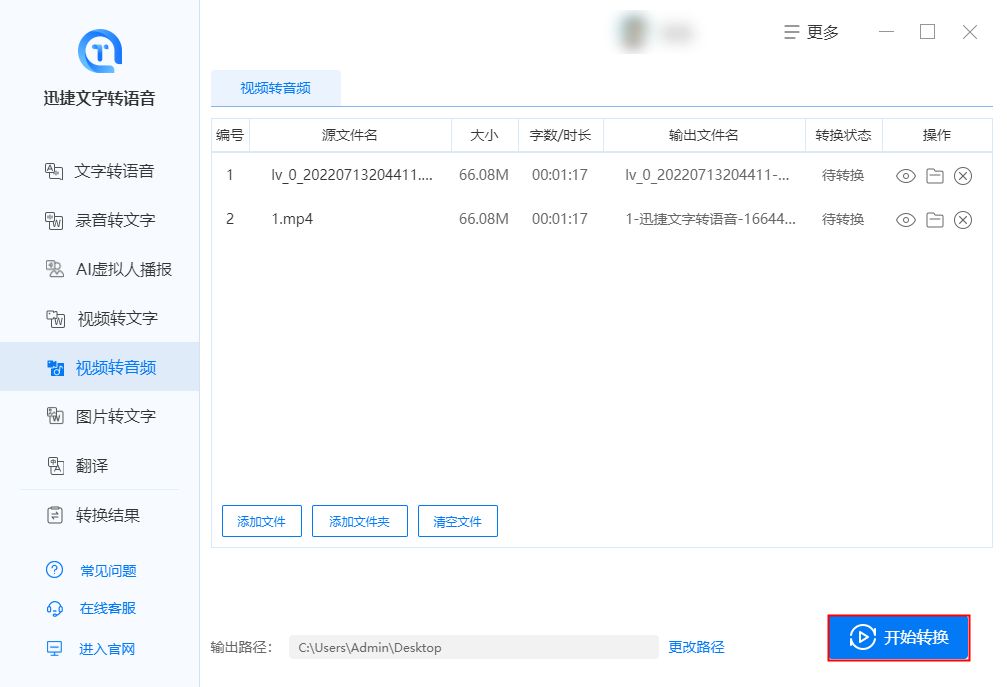Click the 图片转文字 sidebar icon
The width and height of the screenshot is (1007, 687).
[55, 417]
